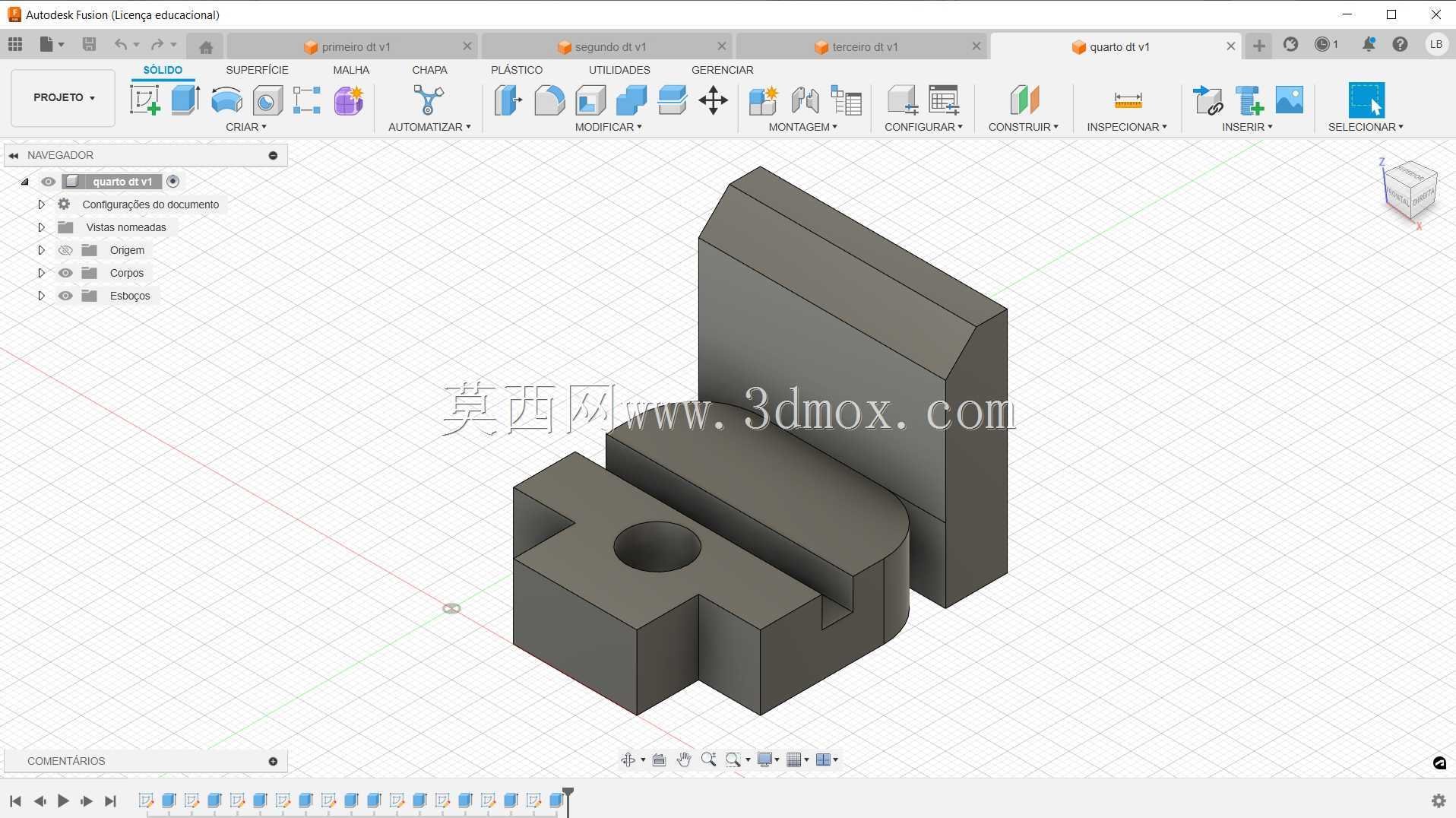Open Configure Model tool
The image size is (1456, 818).
(x=903, y=100)
